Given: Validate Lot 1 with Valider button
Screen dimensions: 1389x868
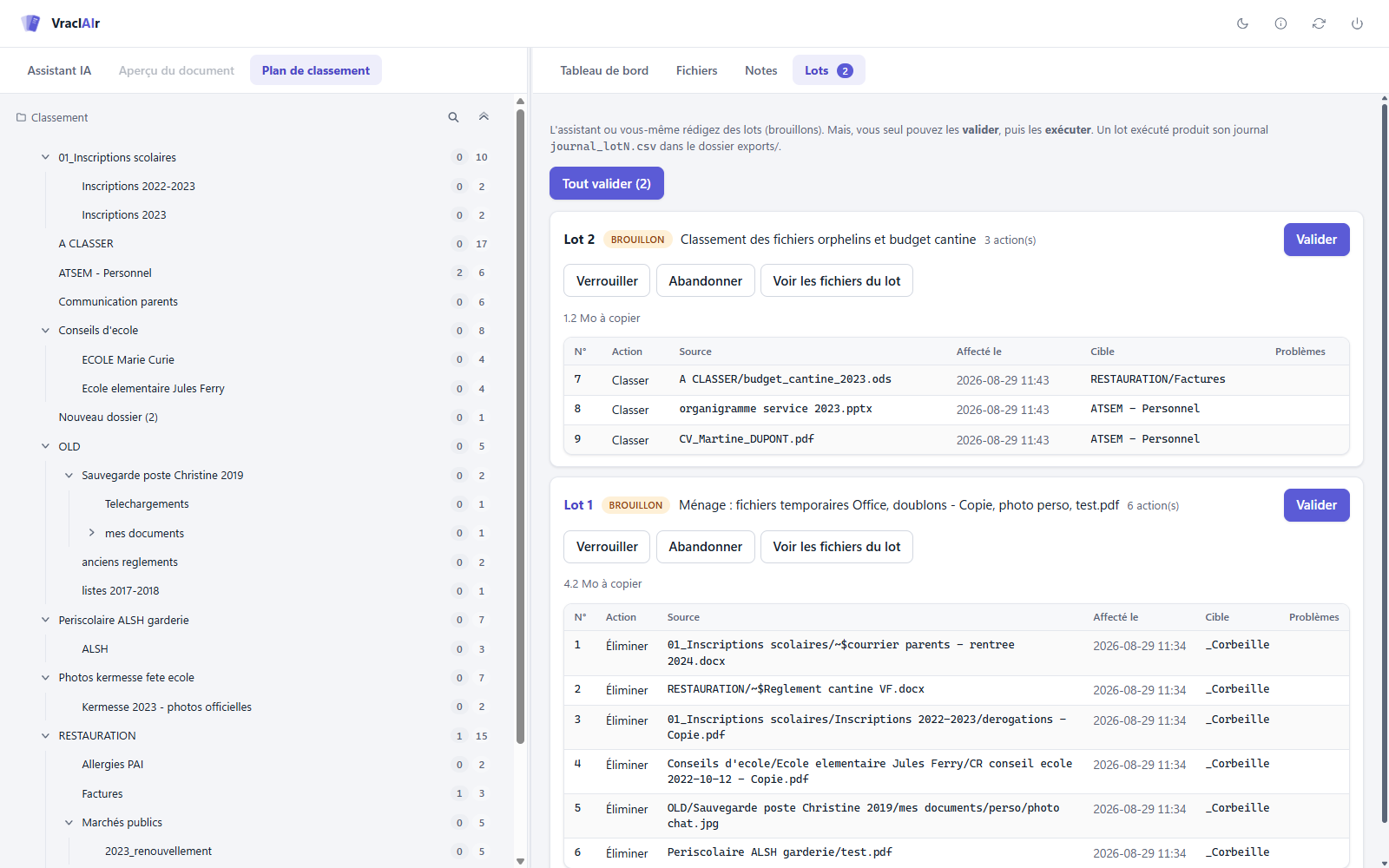Looking at the screenshot, I should coord(1316,505).
